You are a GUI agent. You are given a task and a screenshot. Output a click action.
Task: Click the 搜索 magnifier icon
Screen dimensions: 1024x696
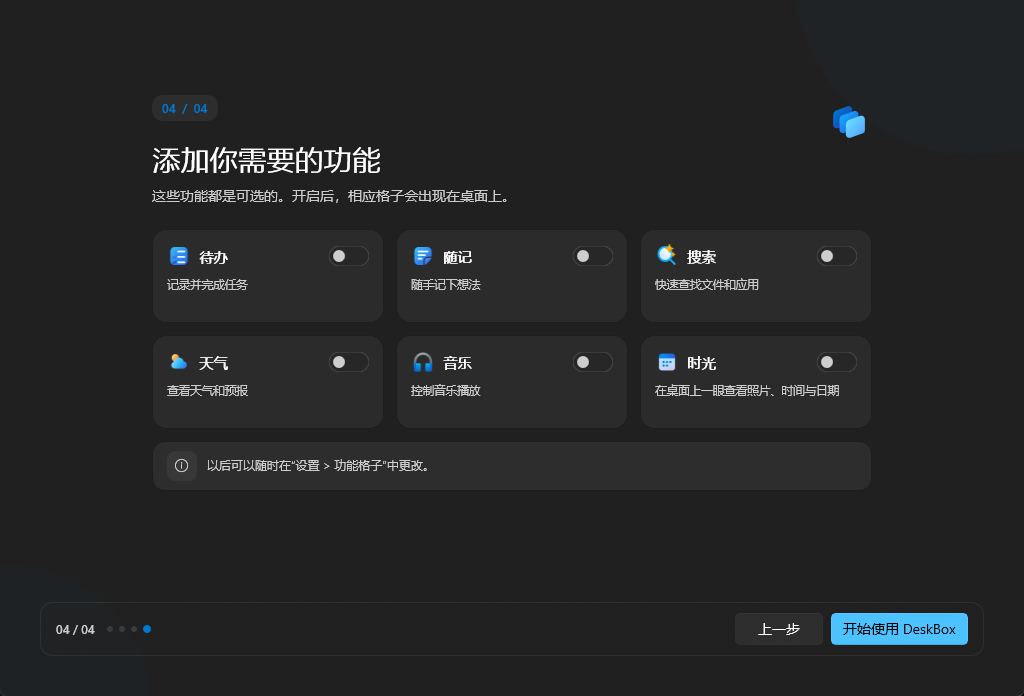(x=667, y=255)
